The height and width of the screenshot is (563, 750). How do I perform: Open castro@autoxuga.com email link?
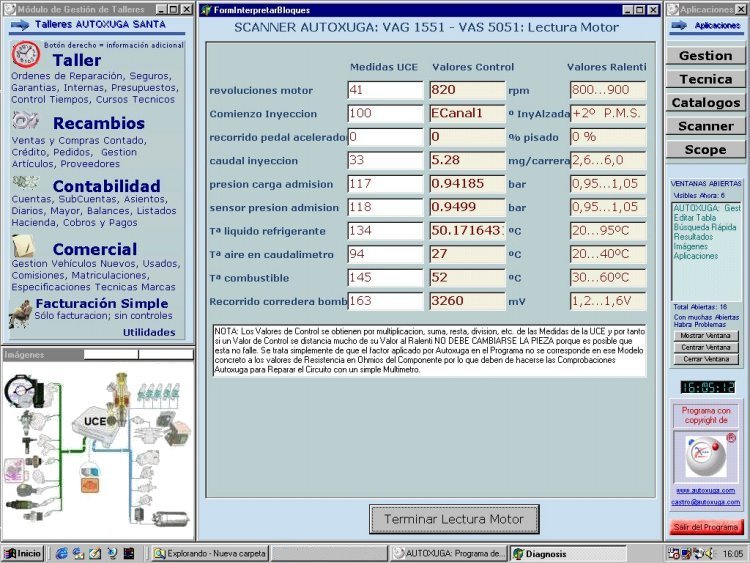706,502
